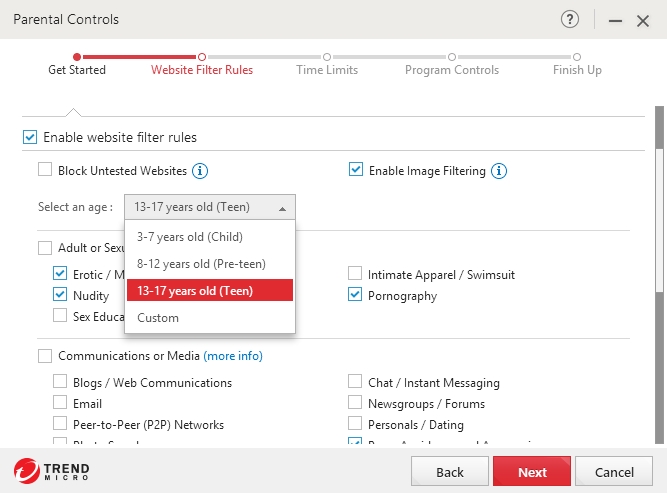Click the Time Limits step circle

pyautogui.click(x=327, y=57)
